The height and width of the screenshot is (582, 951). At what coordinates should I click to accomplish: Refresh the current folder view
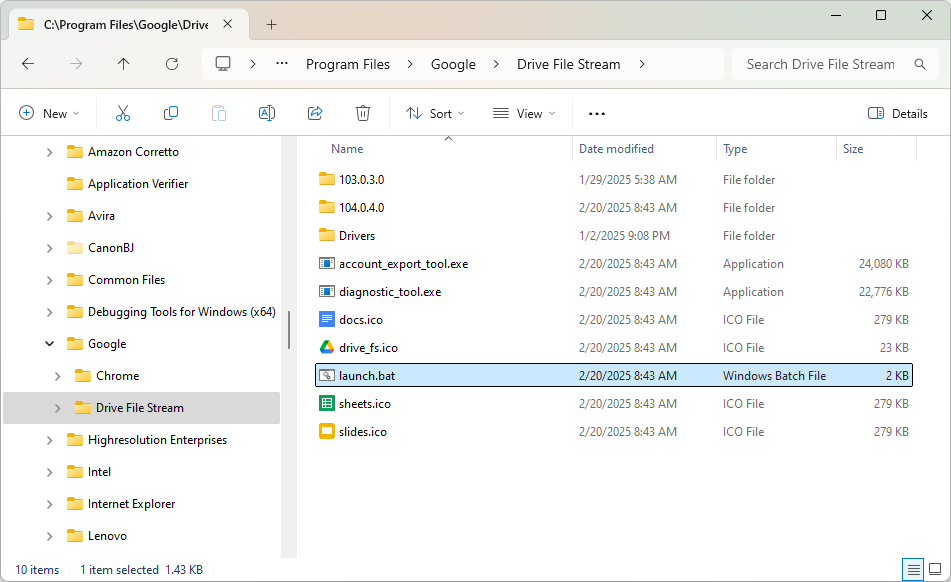172,64
